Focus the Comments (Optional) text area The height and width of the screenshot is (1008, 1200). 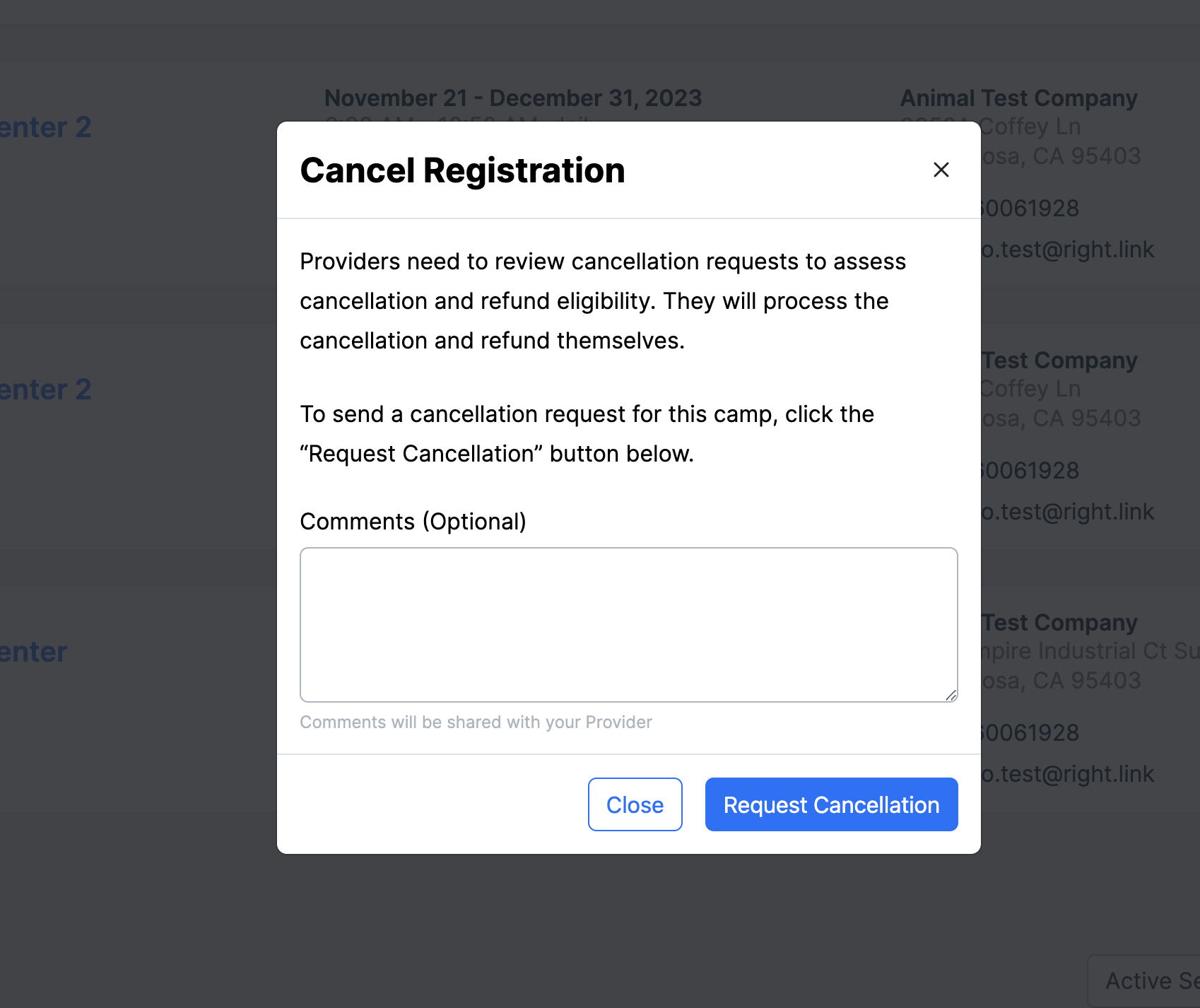click(628, 625)
